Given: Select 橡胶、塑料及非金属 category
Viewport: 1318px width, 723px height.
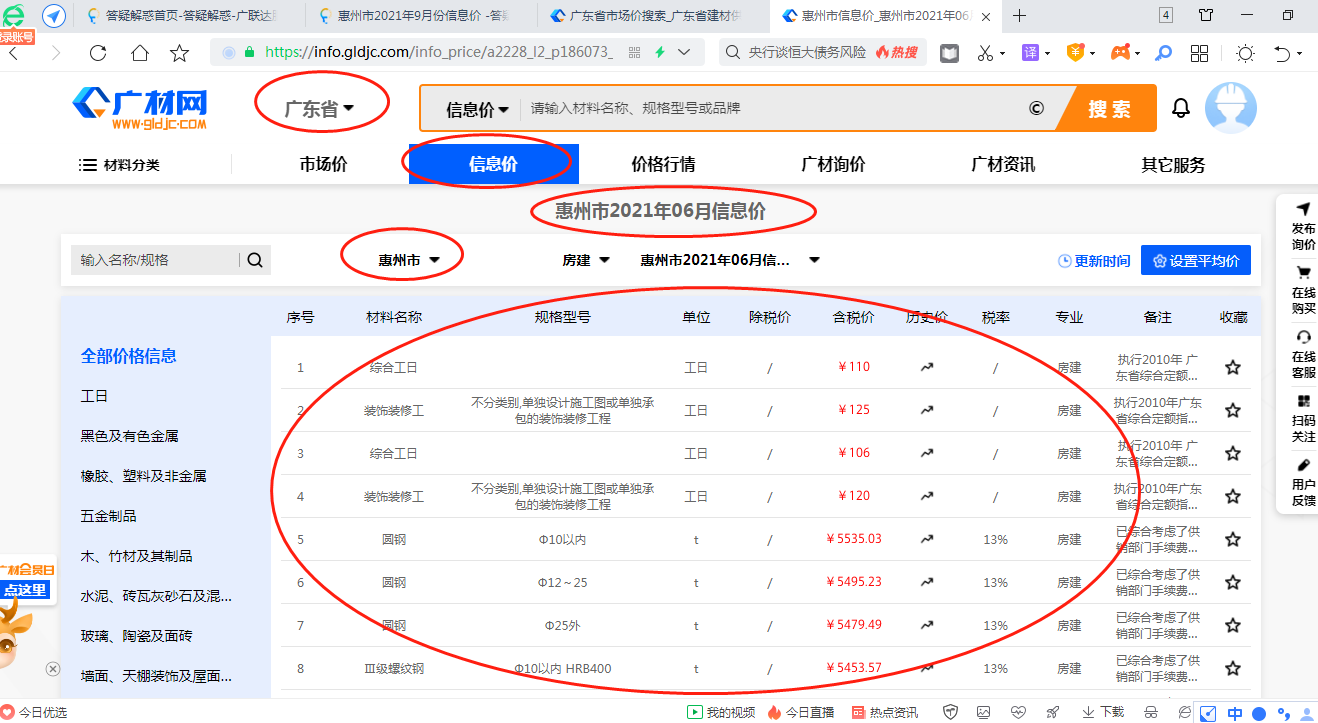Looking at the screenshot, I should [143, 476].
